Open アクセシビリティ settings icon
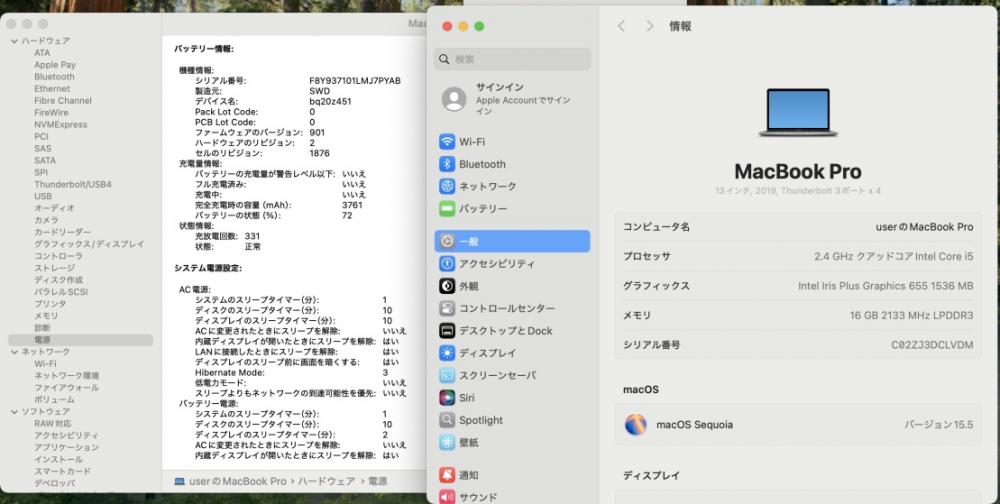Image resolution: width=1000 pixels, height=504 pixels. pos(447,263)
